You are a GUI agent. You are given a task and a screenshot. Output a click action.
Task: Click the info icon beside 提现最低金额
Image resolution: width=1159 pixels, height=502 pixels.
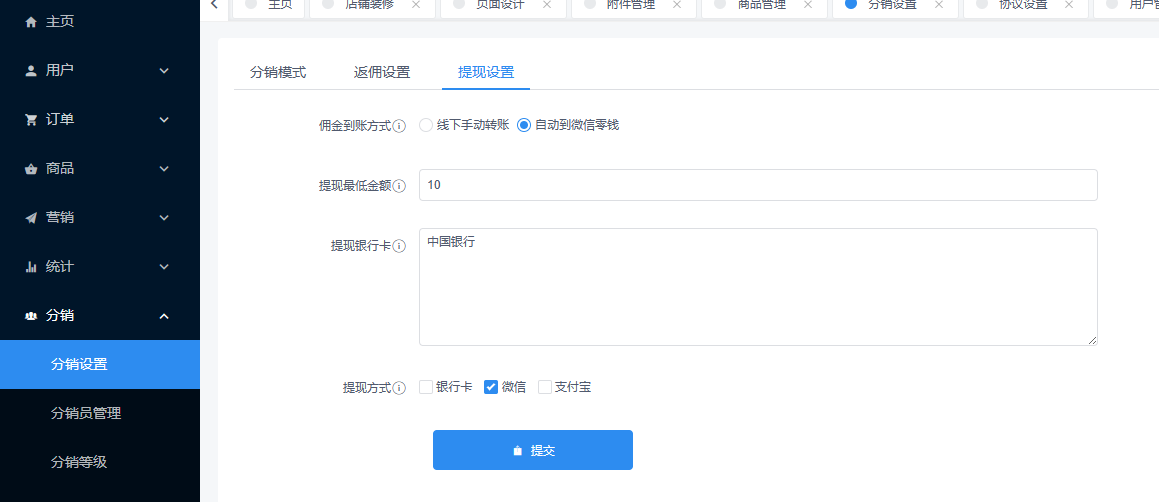pyautogui.click(x=399, y=186)
